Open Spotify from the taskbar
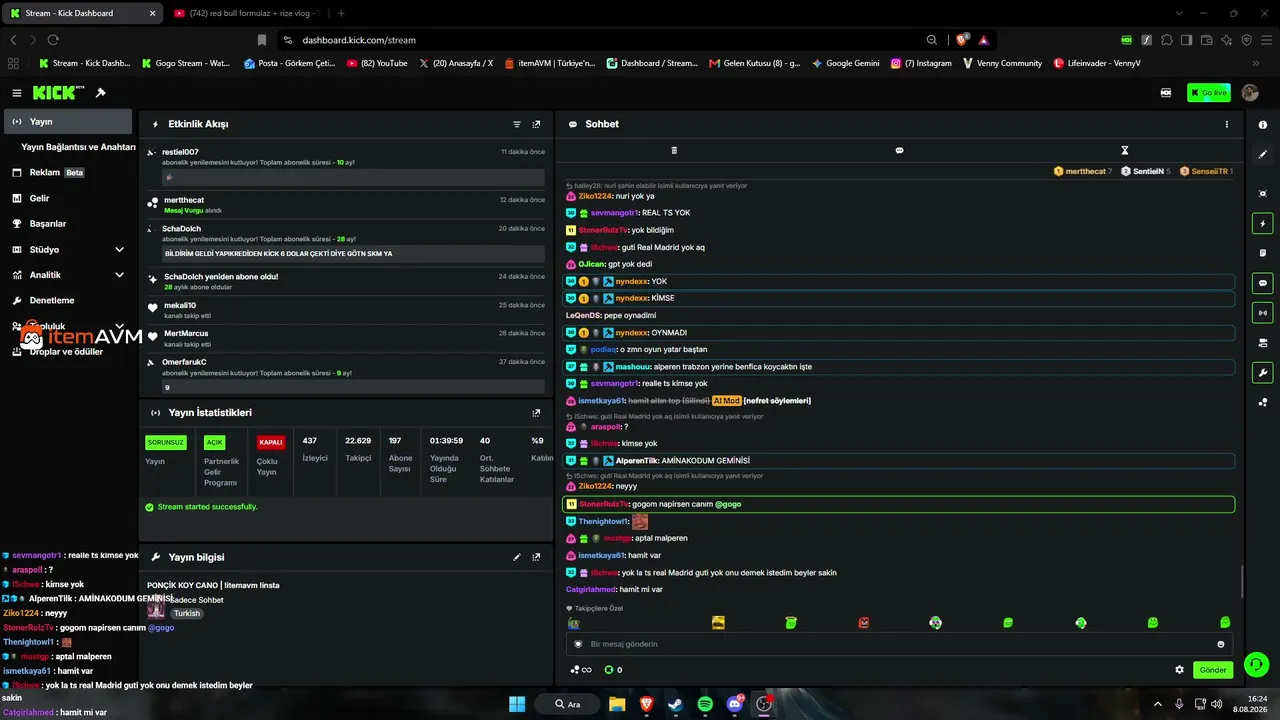Screen dimensions: 1280x720 coord(705,704)
